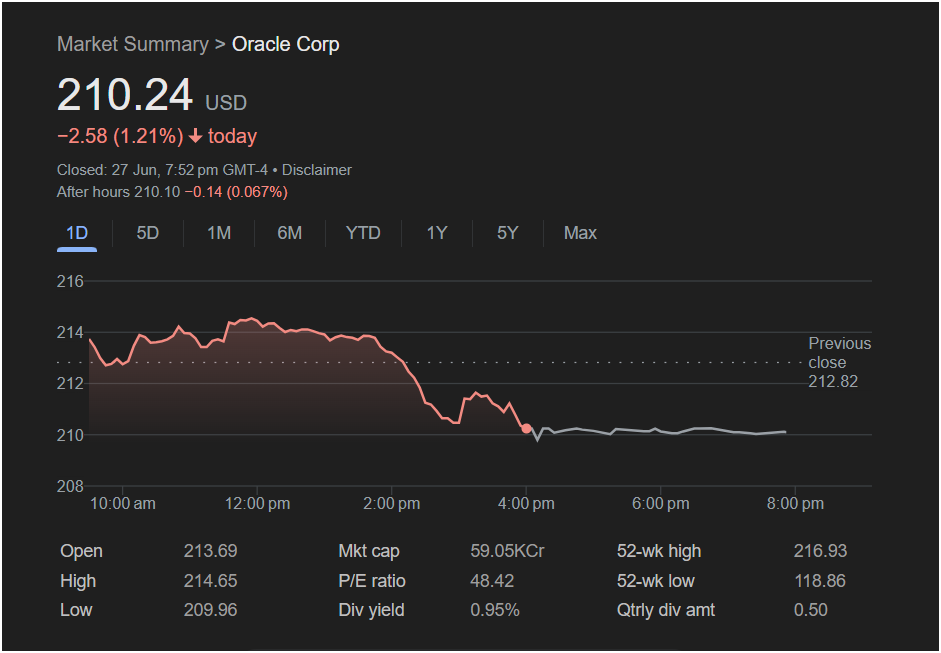Click the High value 214.65
This screenshot has height=653, width=941.
(x=210, y=581)
